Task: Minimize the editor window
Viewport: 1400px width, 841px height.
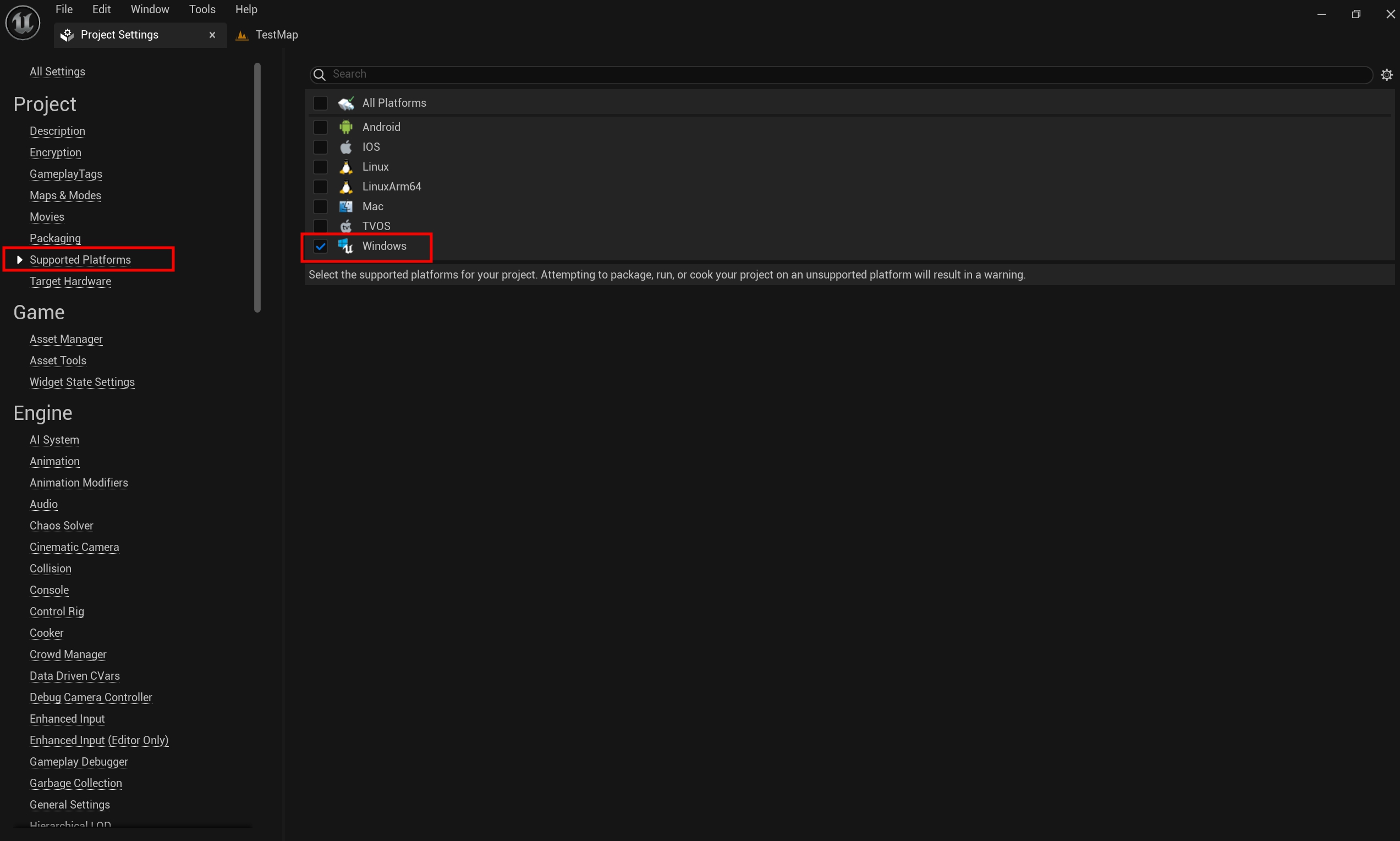Action: point(1321,14)
